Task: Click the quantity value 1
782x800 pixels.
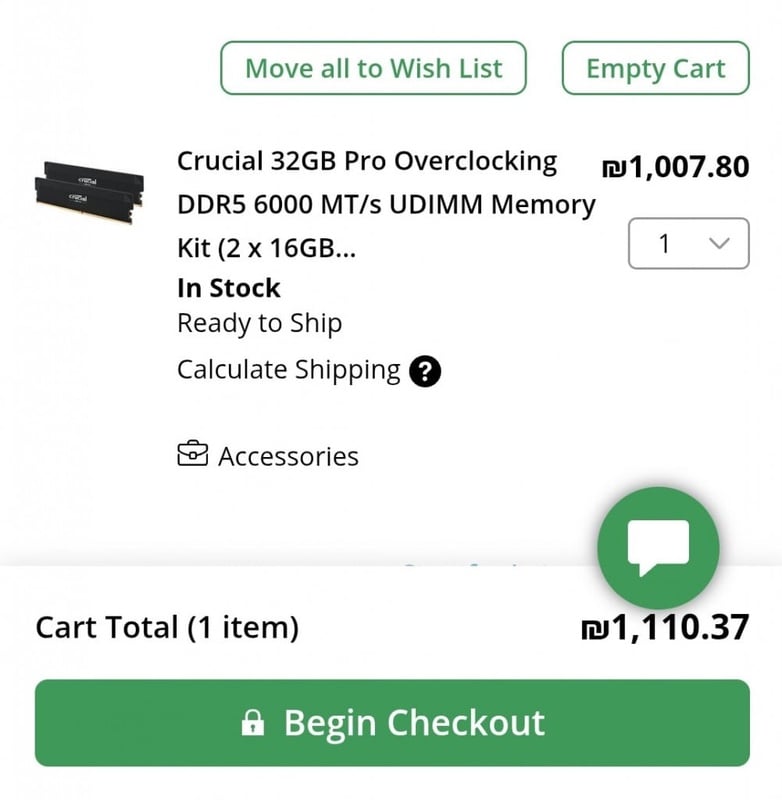Action: 665,243
